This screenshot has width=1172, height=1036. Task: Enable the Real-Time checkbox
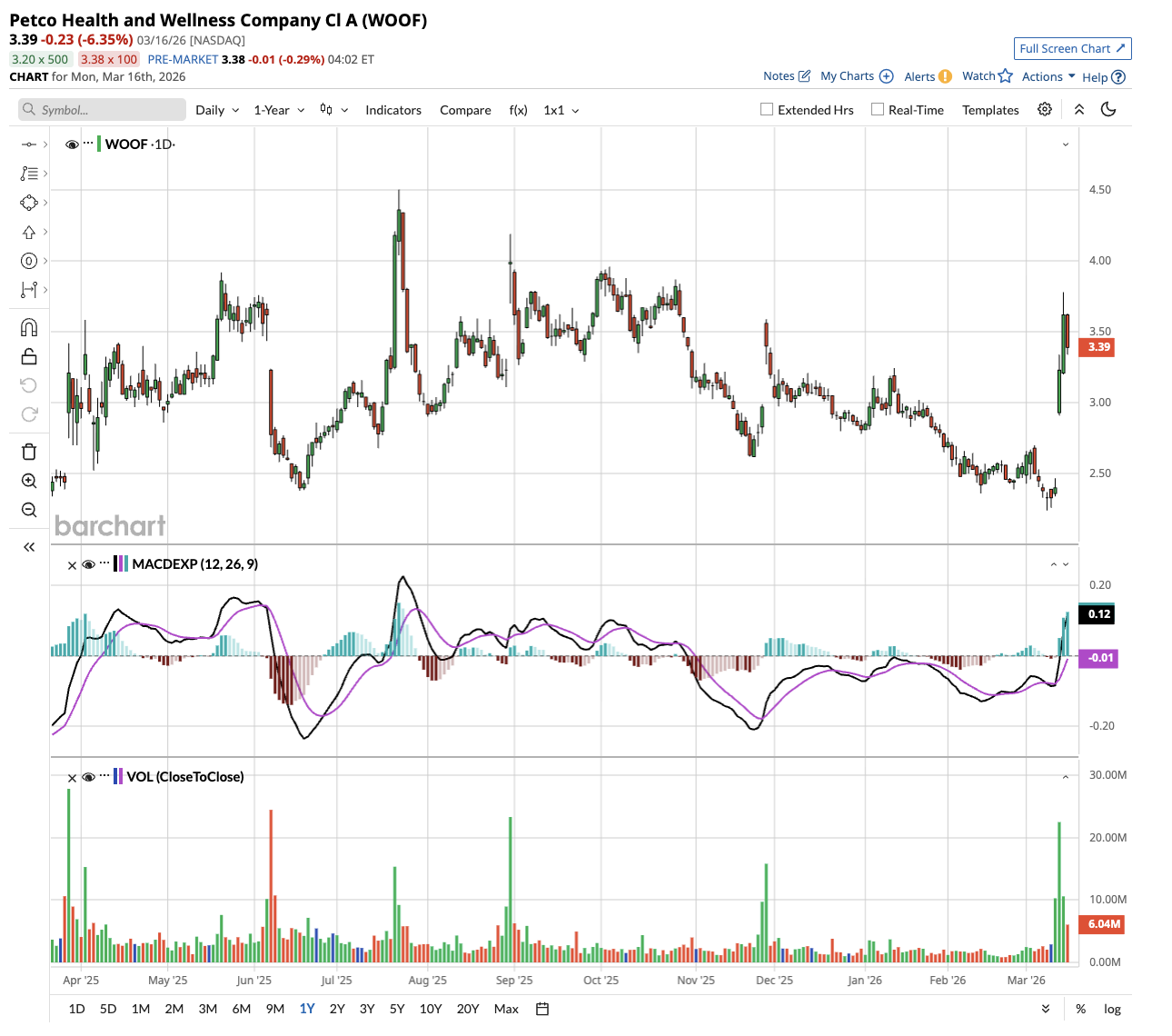(878, 109)
